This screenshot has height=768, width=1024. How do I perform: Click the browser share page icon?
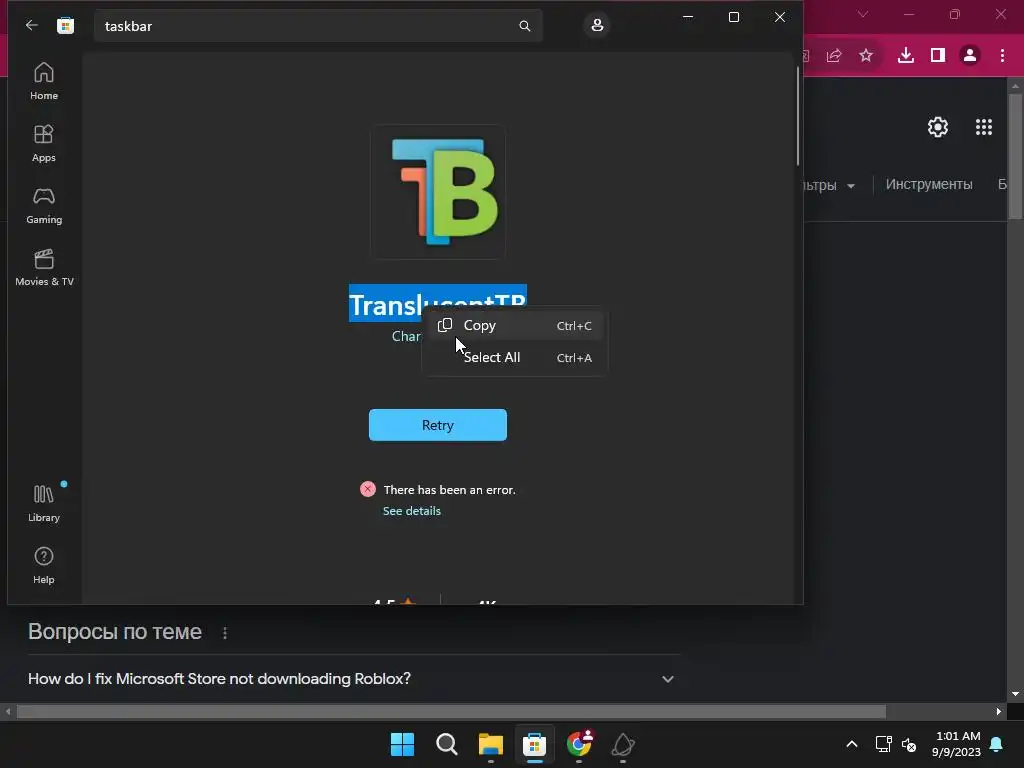point(834,56)
